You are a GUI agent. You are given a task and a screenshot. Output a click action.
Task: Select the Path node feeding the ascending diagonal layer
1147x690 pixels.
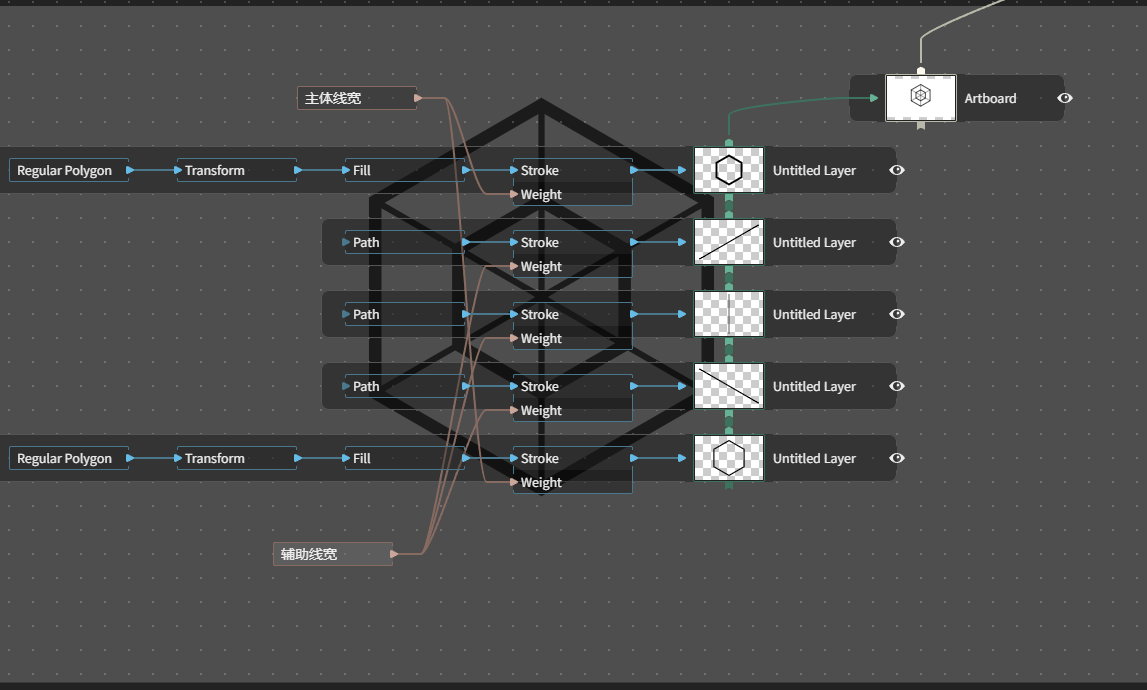pyautogui.click(x=405, y=242)
